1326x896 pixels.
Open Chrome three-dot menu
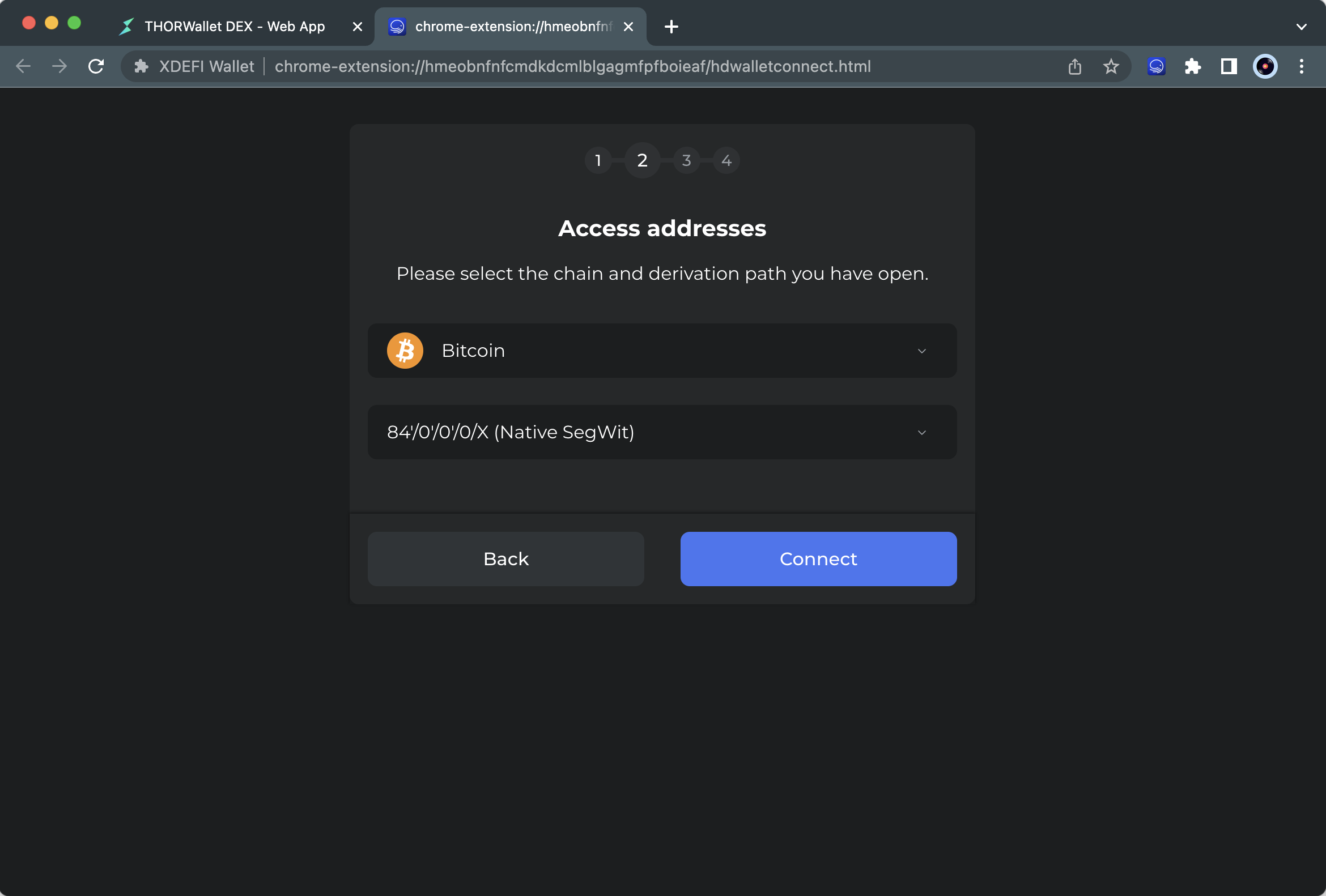click(x=1301, y=67)
